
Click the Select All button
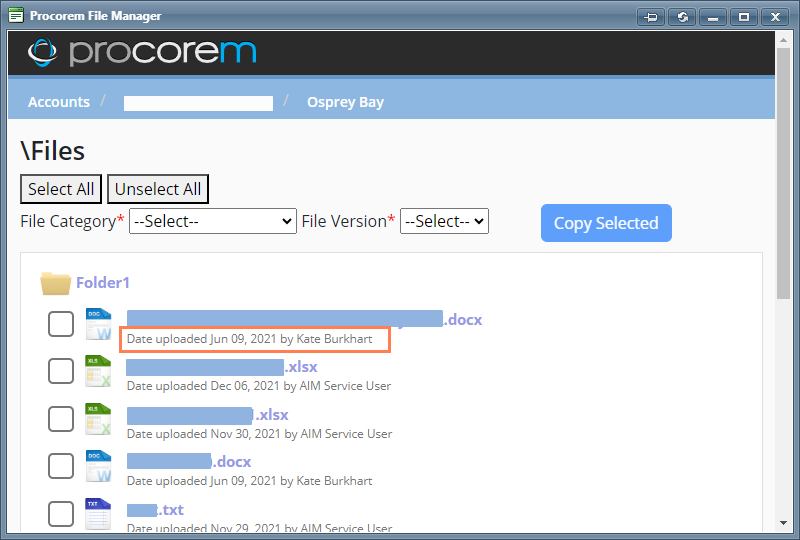click(x=61, y=189)
